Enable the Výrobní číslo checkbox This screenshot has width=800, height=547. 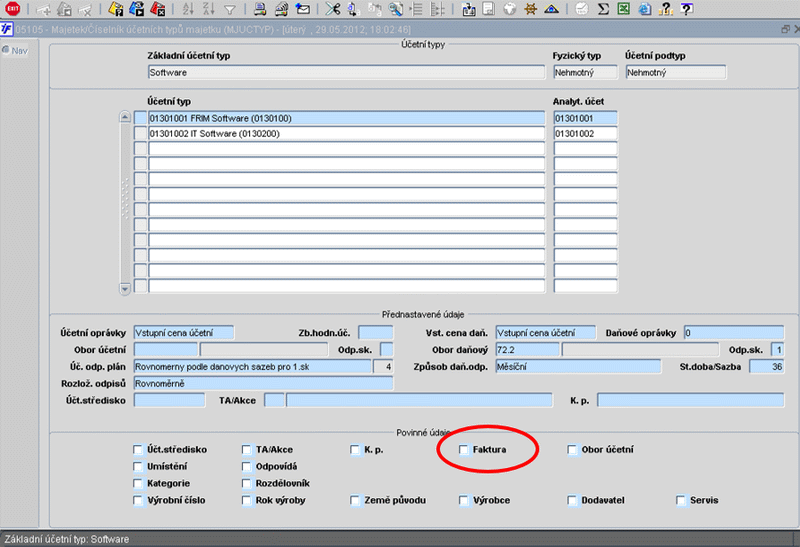(137, 500)
